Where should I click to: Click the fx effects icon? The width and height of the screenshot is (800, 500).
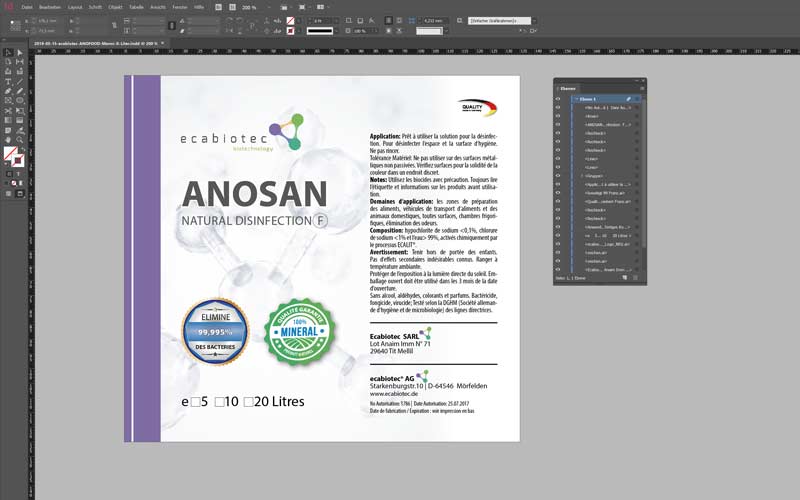(x=372, y=20)
